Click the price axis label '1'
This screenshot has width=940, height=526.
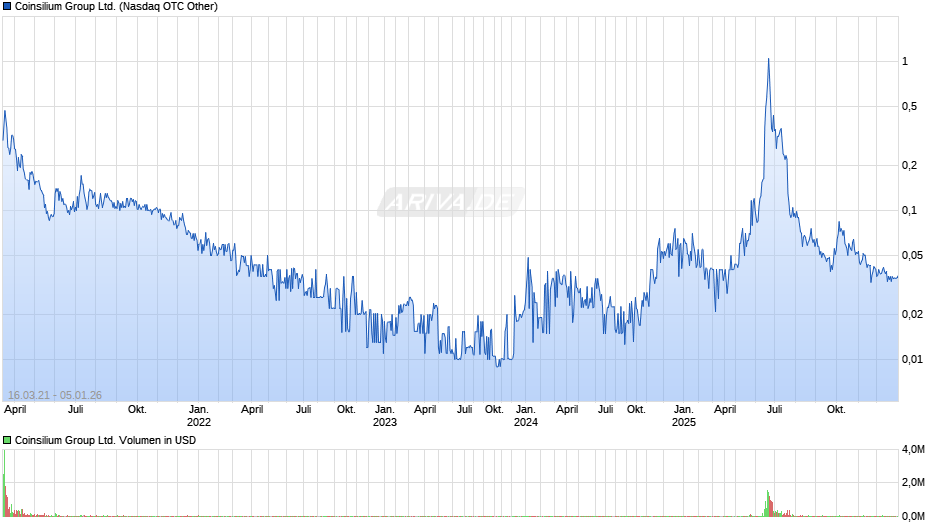(x=905, y=61)
